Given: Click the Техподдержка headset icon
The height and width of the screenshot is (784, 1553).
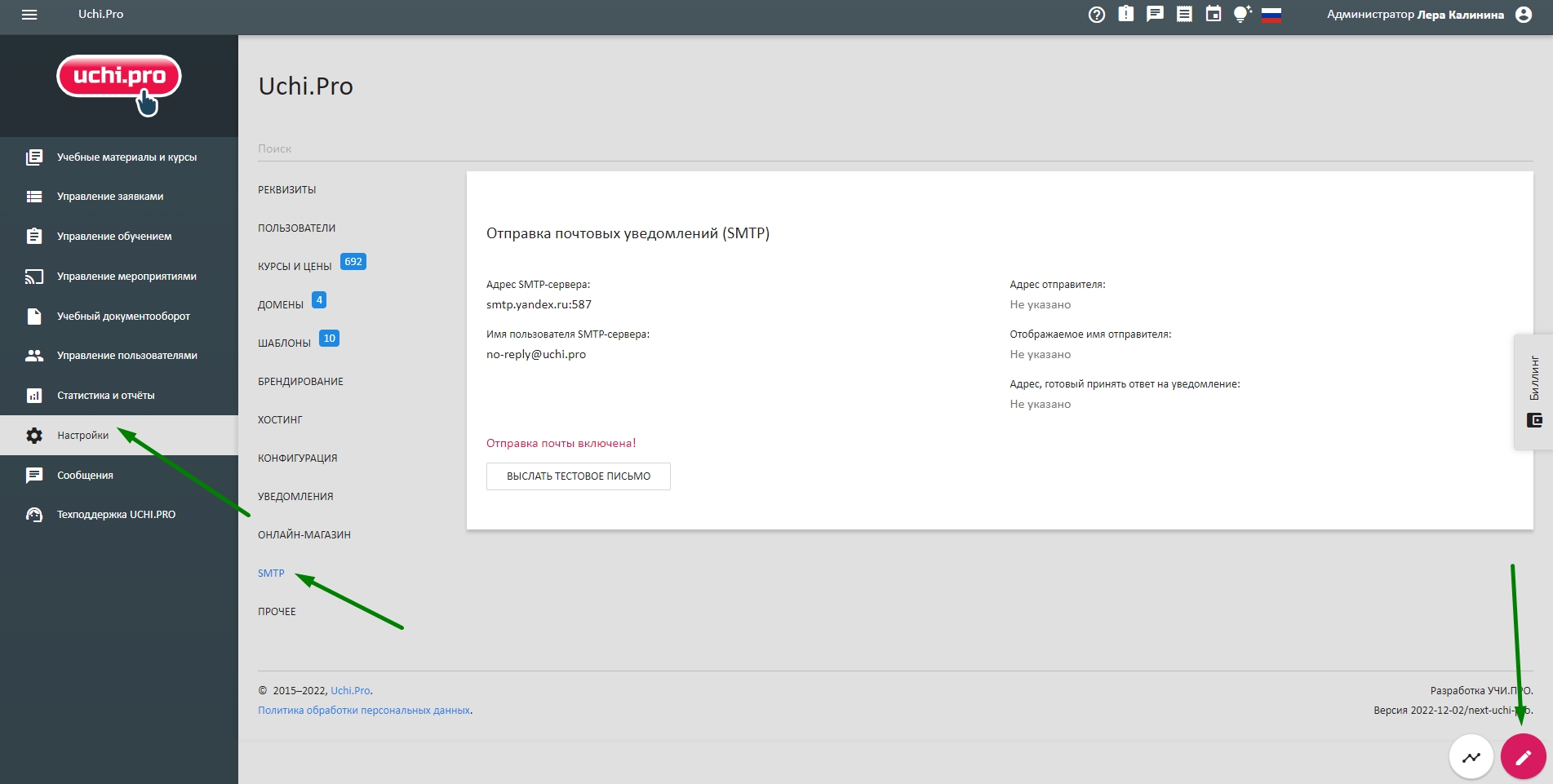Looking at the screenshot, I should 34,515.
